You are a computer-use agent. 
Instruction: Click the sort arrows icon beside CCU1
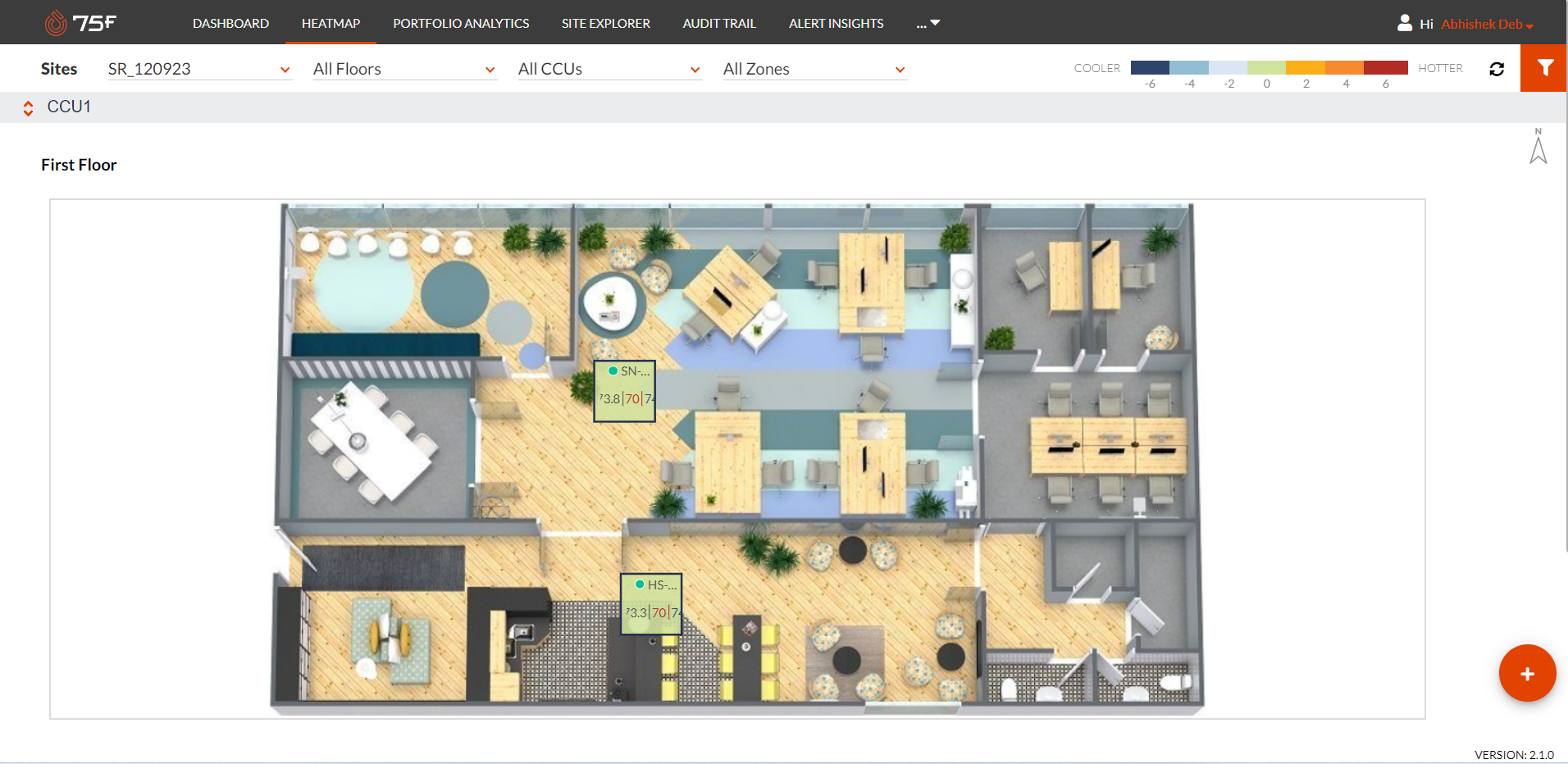click(27, 107)
